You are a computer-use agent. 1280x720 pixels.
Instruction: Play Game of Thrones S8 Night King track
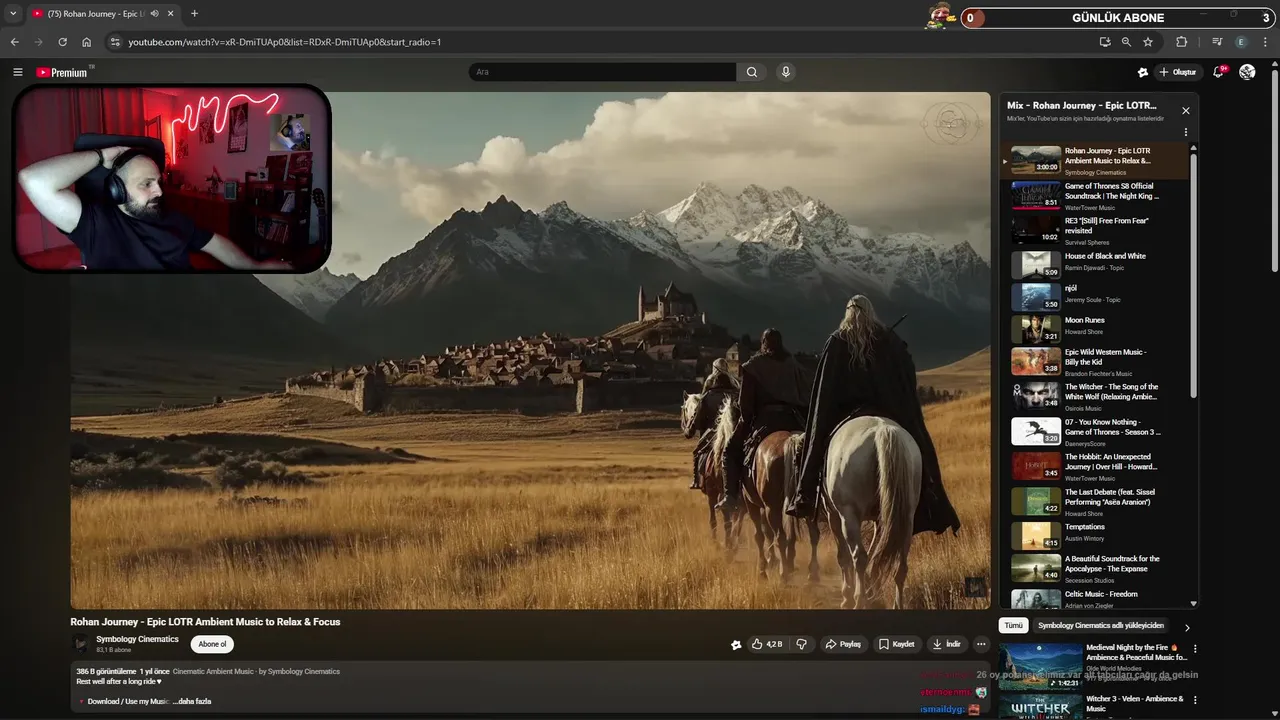1097,196
